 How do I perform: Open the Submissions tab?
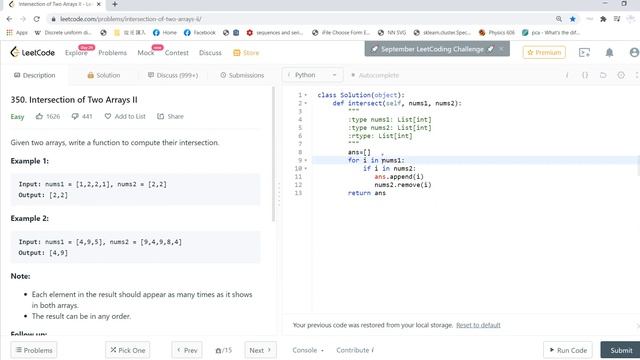pos(242,75)
